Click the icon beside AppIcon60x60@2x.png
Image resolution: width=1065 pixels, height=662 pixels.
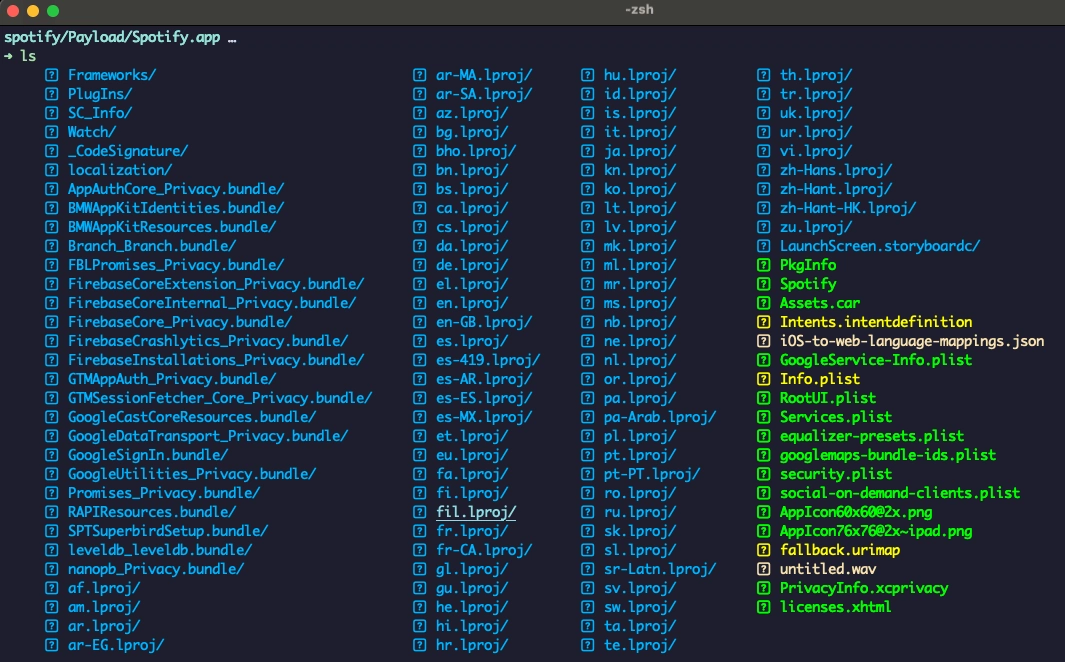[763, 512]
